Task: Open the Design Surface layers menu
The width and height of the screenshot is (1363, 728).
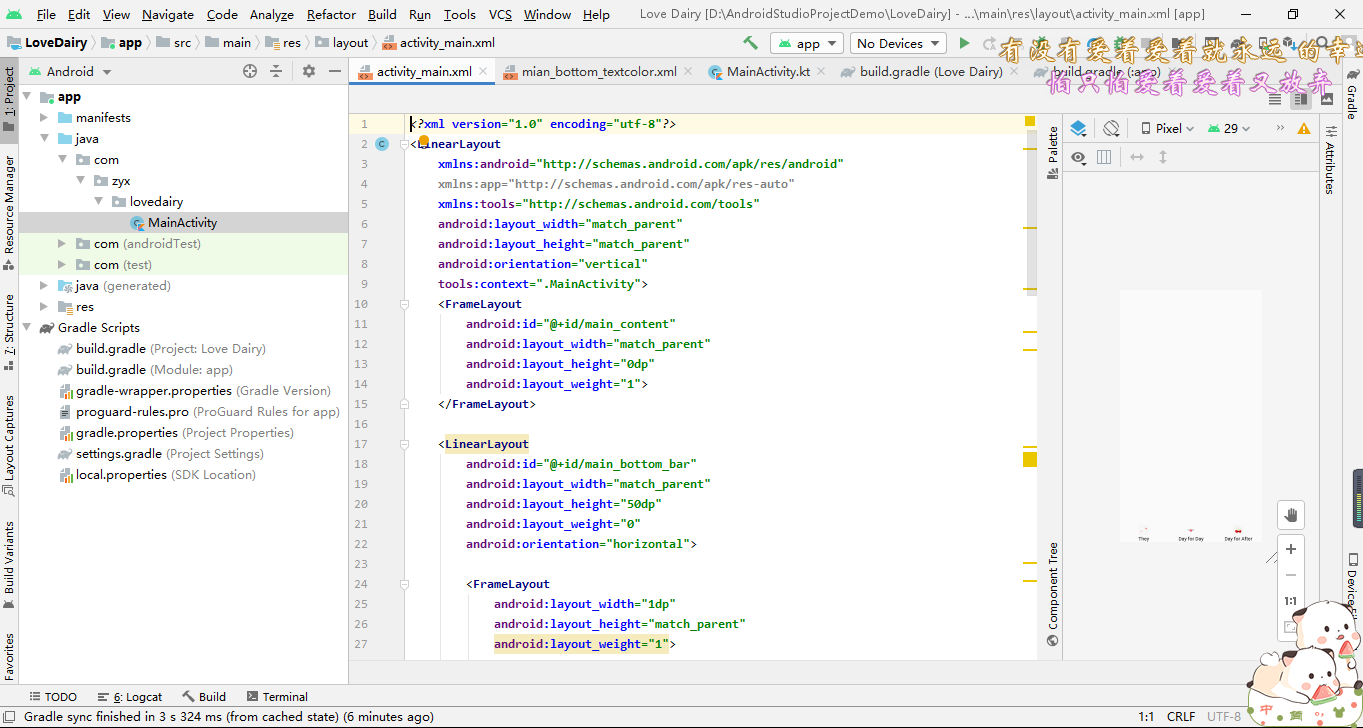Action: [x=1078, y=128]
